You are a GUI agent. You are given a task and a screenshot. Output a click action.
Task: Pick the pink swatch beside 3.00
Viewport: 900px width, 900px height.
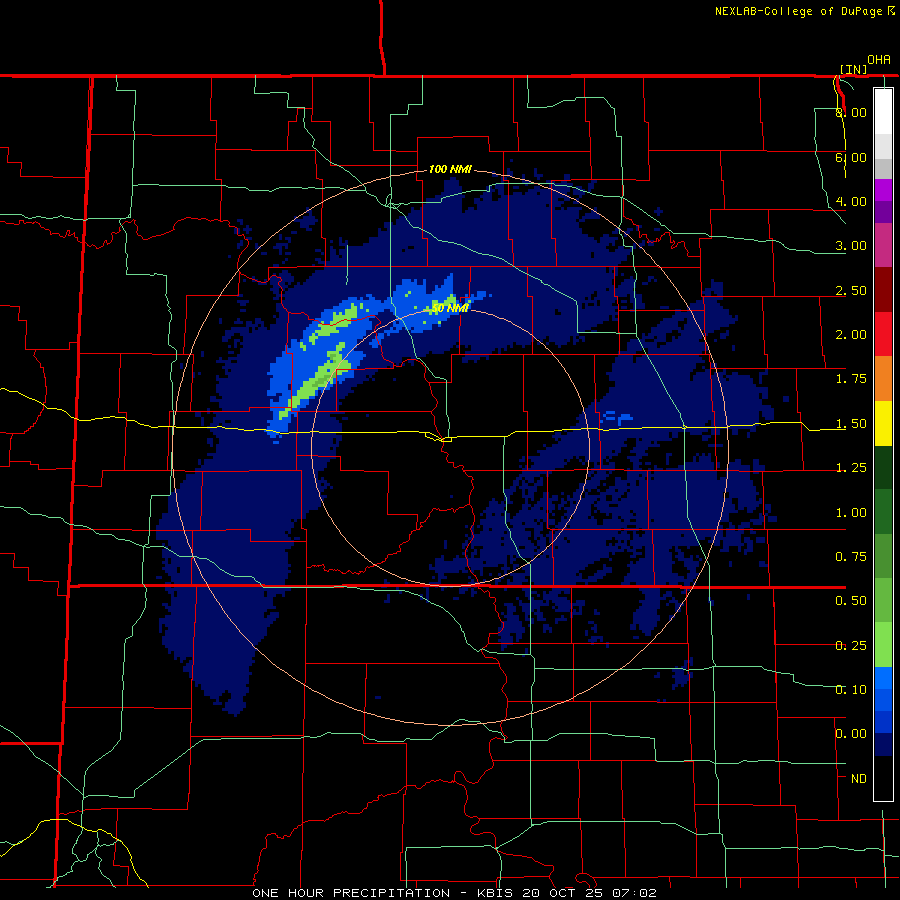883,246
